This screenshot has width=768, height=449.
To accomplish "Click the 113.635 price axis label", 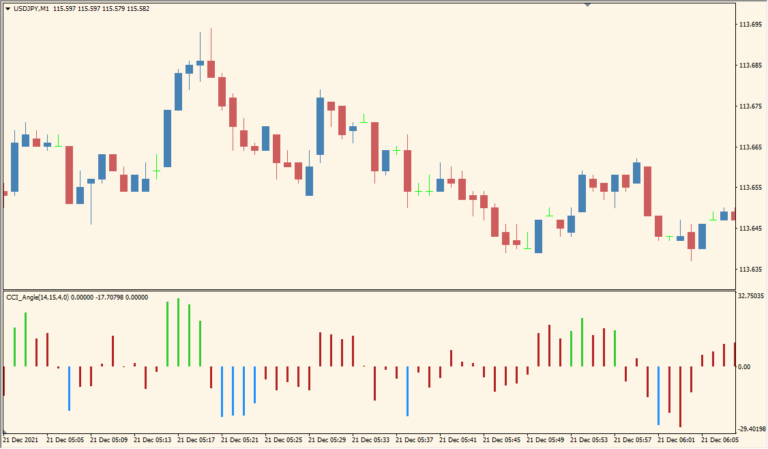I will 749,269.
